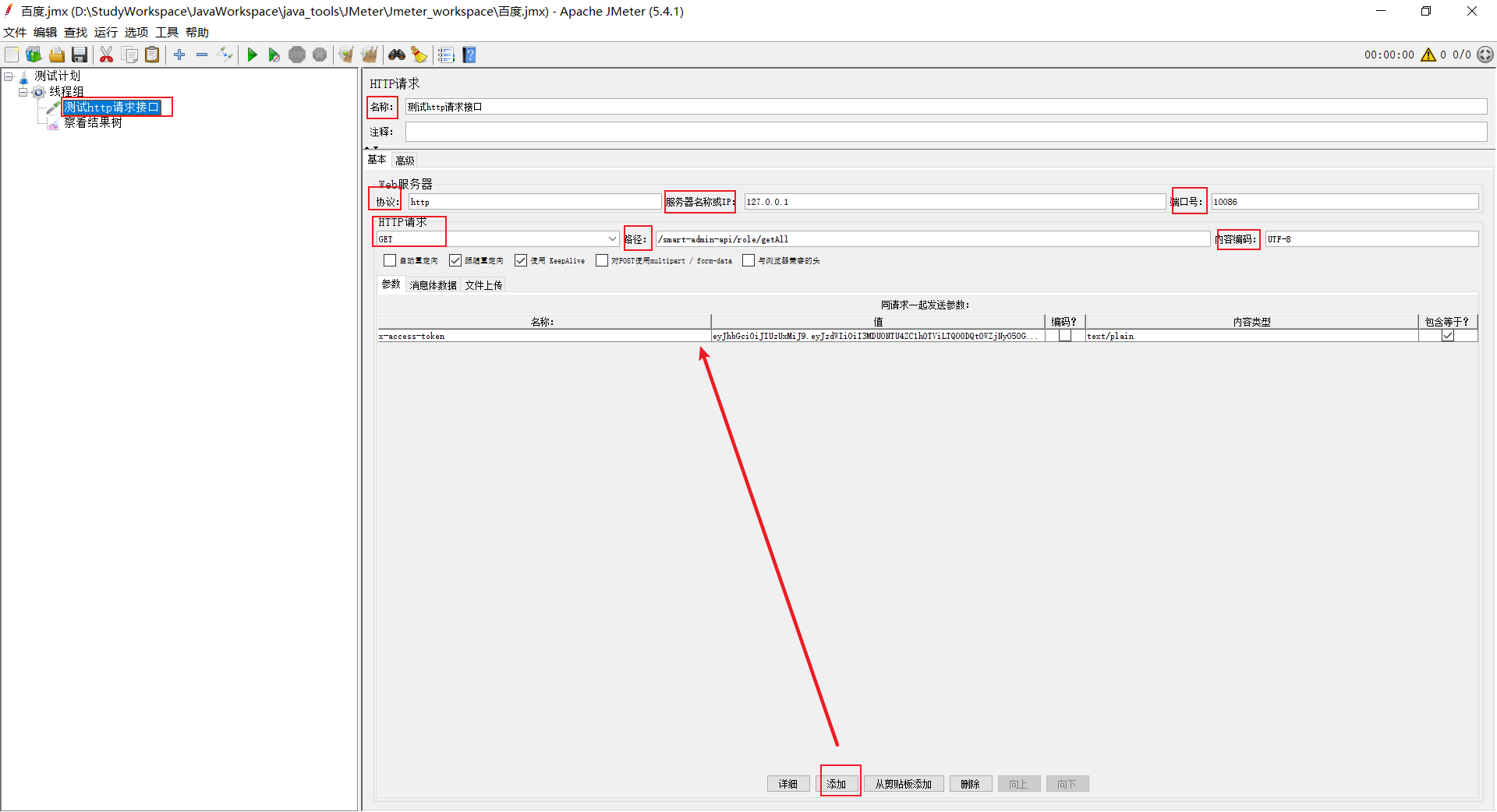Open function helper list icon
The image size is (1497, 812).
tap(446, 55)
